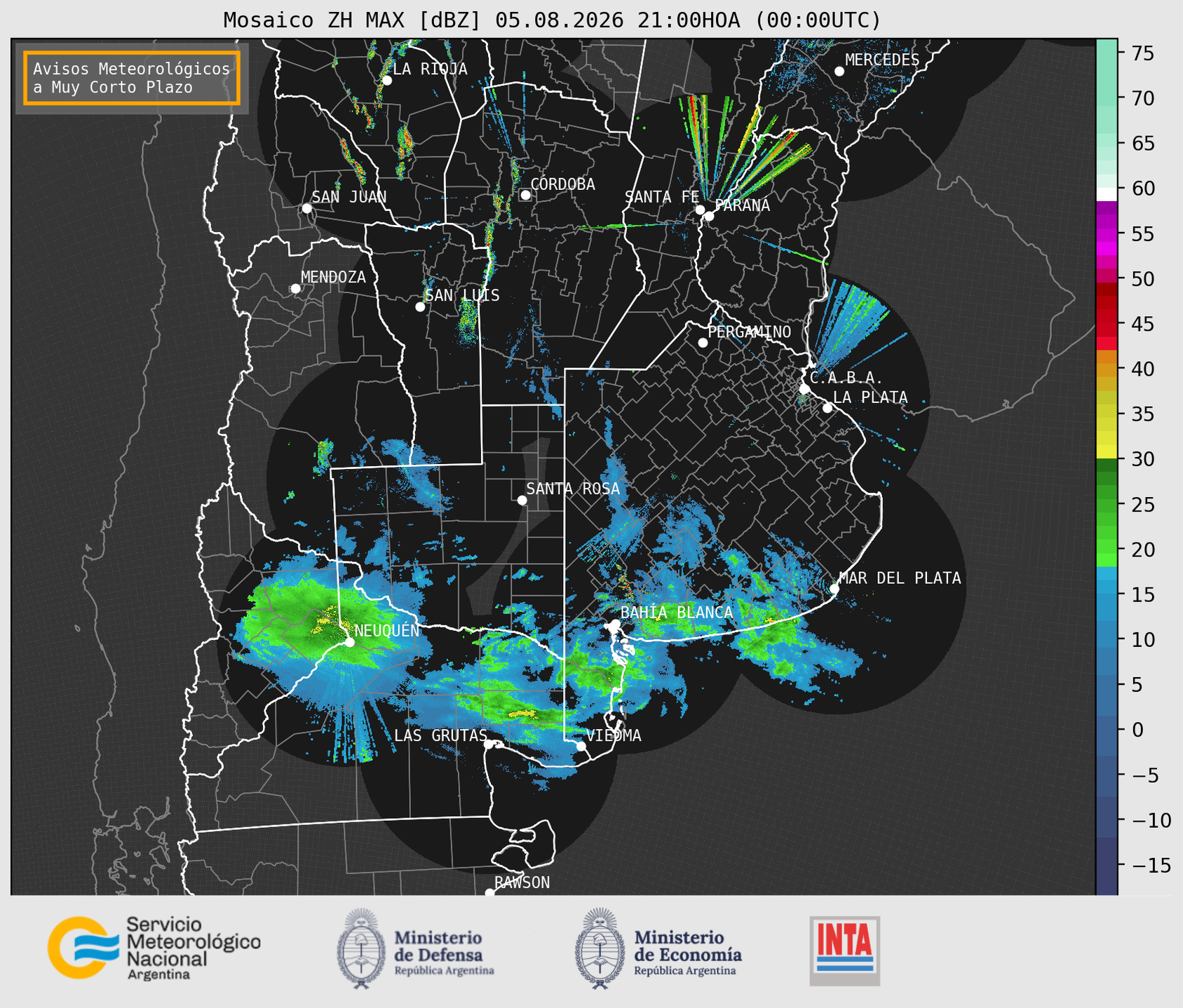The image size is (1183, 1008).
Task: Select the Viedma city marker
Action: click(581, 746)
